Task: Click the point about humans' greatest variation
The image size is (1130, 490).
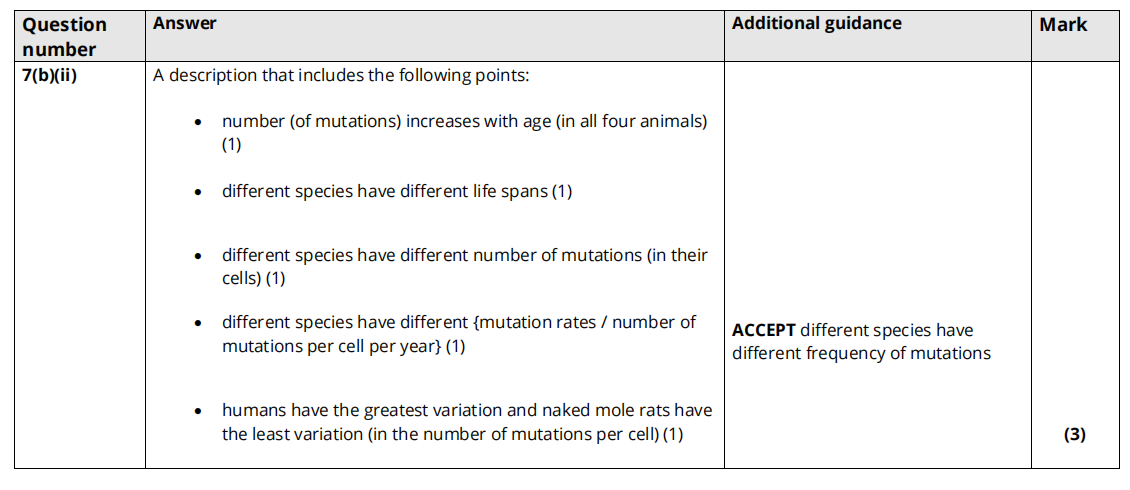Action: pyautogui.click(x=466, y=411)
